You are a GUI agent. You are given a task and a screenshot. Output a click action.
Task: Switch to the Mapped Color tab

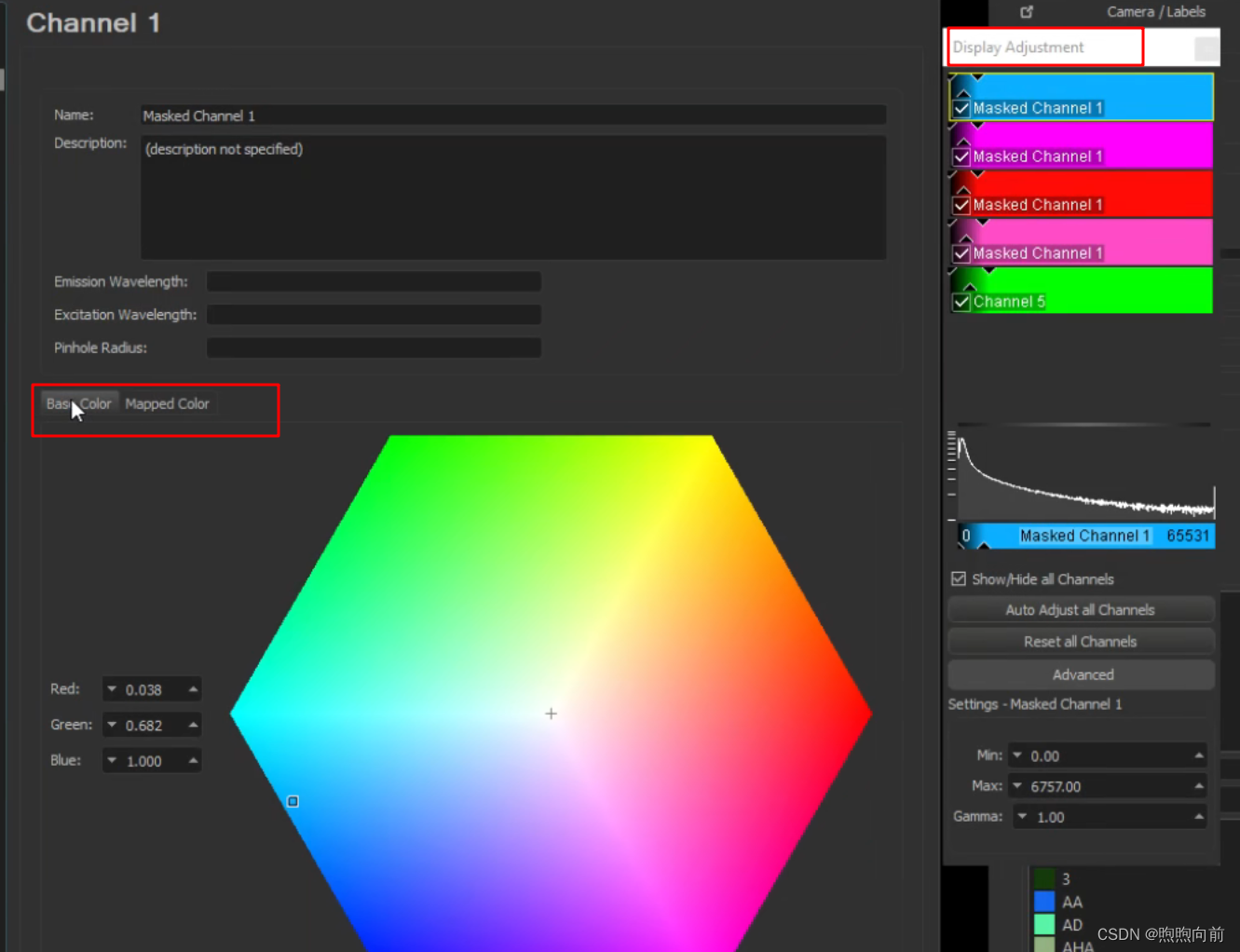[x=168, y=403]
